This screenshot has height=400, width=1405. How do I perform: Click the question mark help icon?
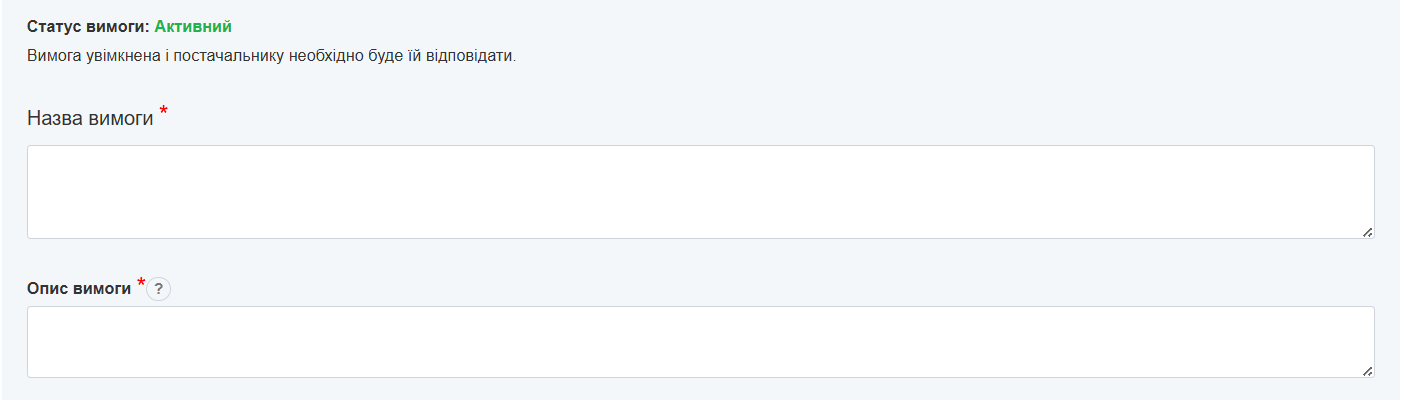pyautogui.click(x=159, y=289)
